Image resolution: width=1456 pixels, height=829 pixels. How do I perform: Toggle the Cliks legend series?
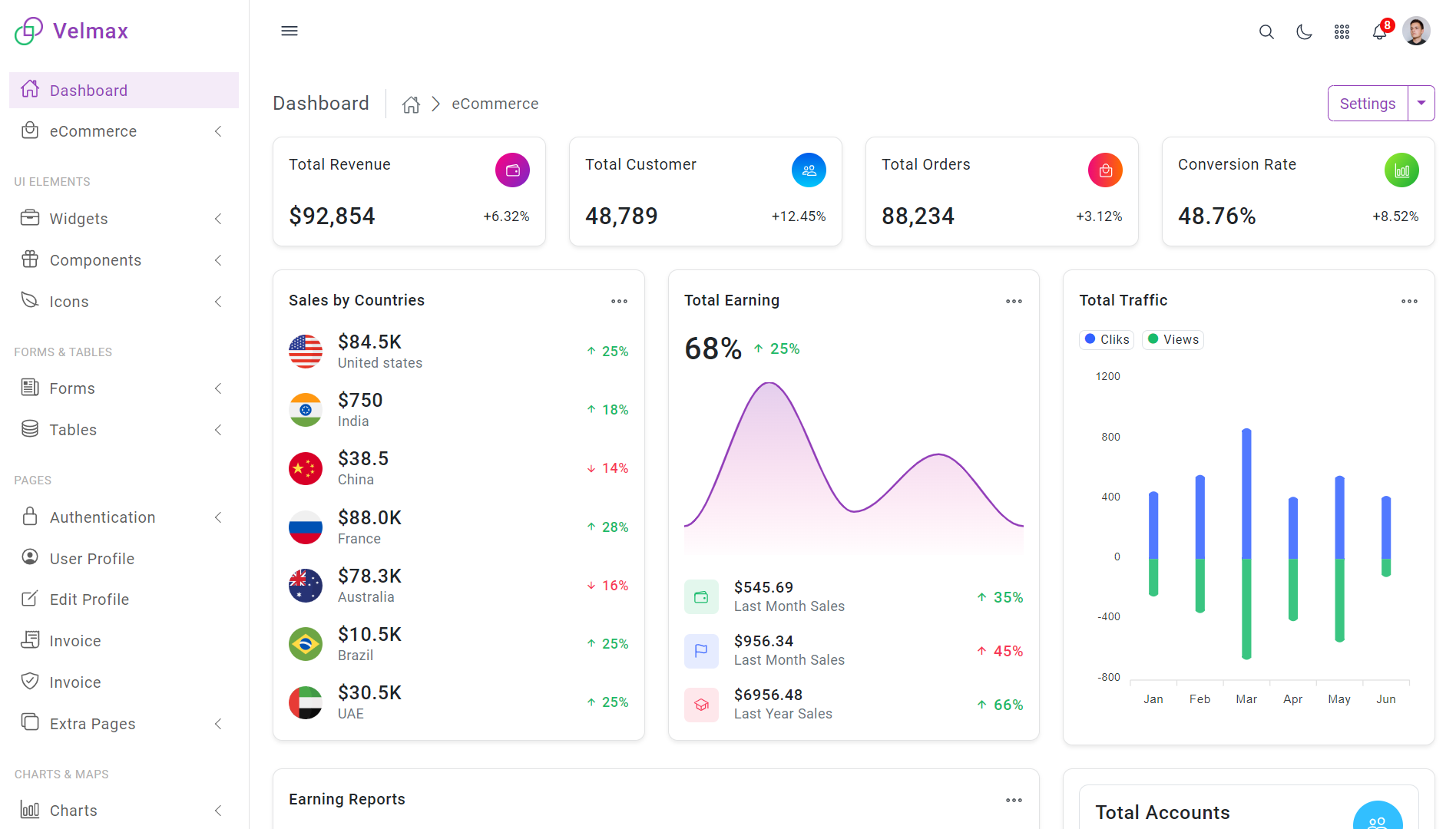(x=1107, y=339)
